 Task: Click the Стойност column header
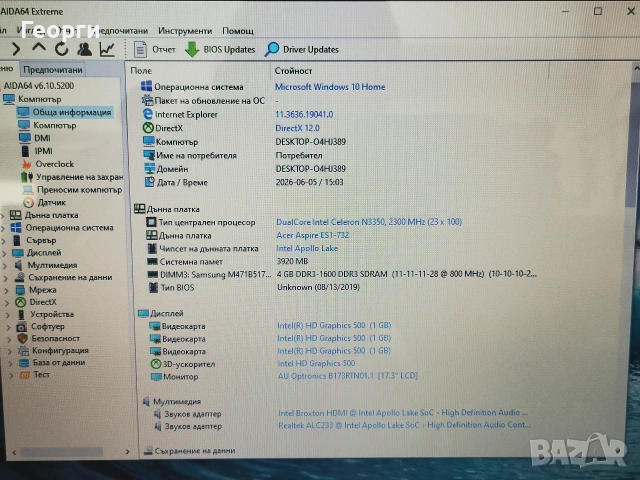[x=293, y=71]
